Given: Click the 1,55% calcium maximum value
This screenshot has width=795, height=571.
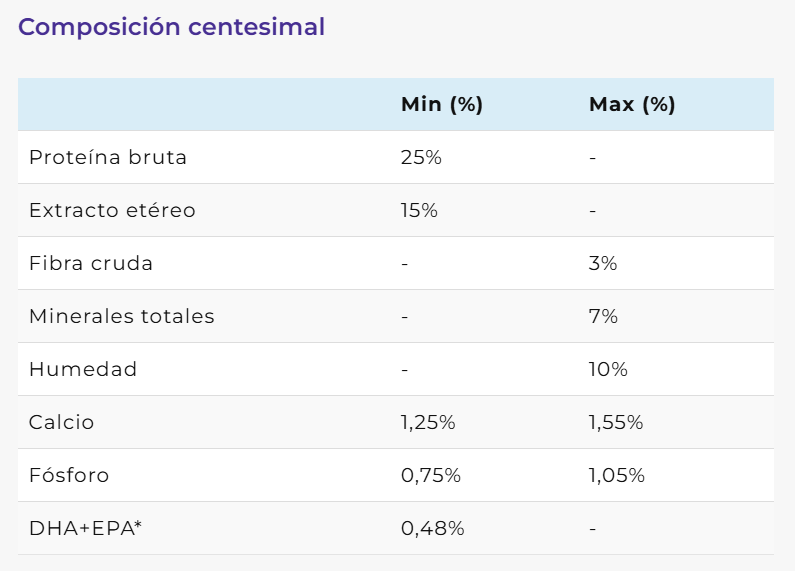Looking at the screenshot, I should (616, 423).
